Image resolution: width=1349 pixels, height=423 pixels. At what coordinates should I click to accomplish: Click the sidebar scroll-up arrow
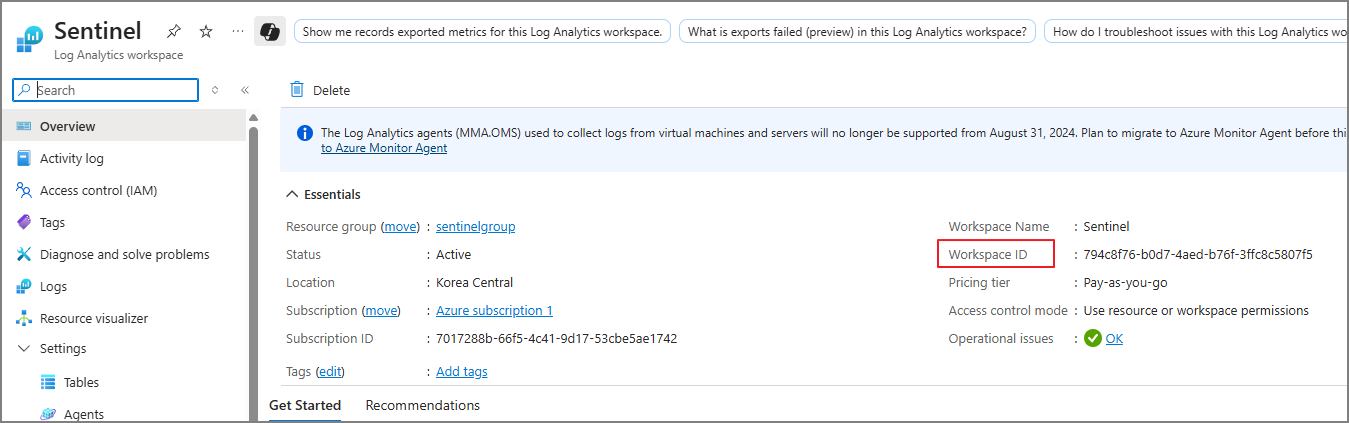(x=253, y=117)
